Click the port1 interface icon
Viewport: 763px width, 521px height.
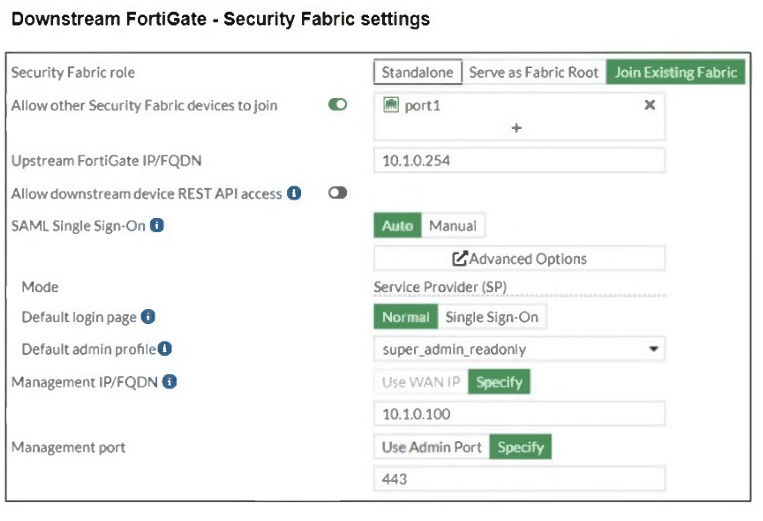(x=392, y=105)
